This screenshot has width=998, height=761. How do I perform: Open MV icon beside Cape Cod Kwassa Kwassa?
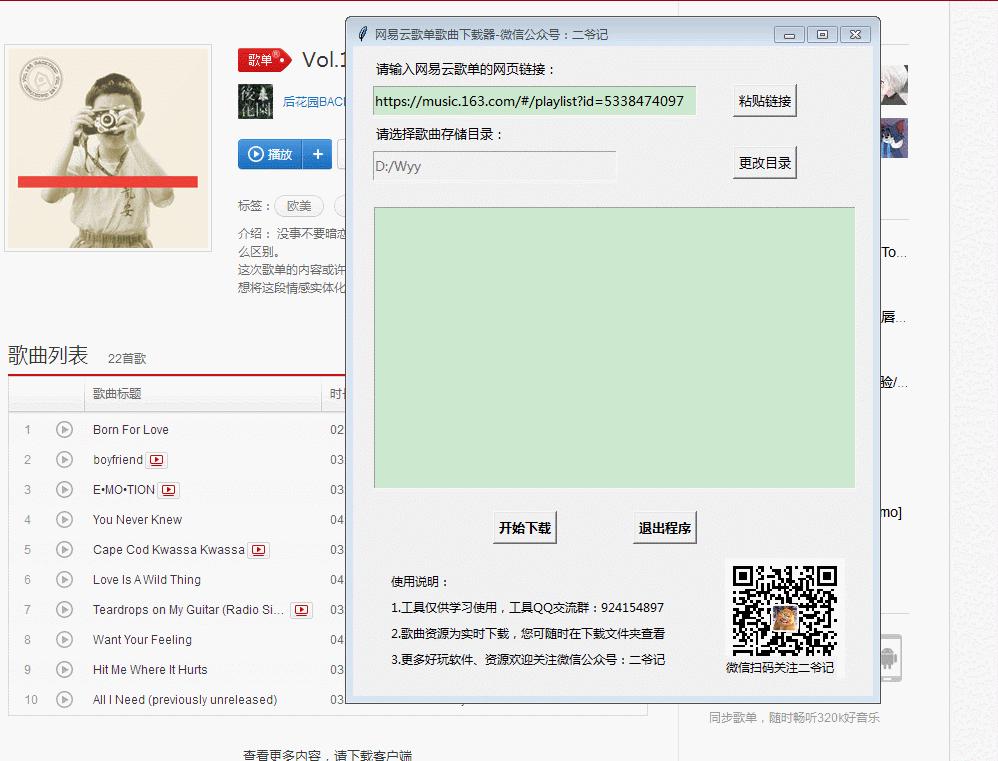pos(258,550)
